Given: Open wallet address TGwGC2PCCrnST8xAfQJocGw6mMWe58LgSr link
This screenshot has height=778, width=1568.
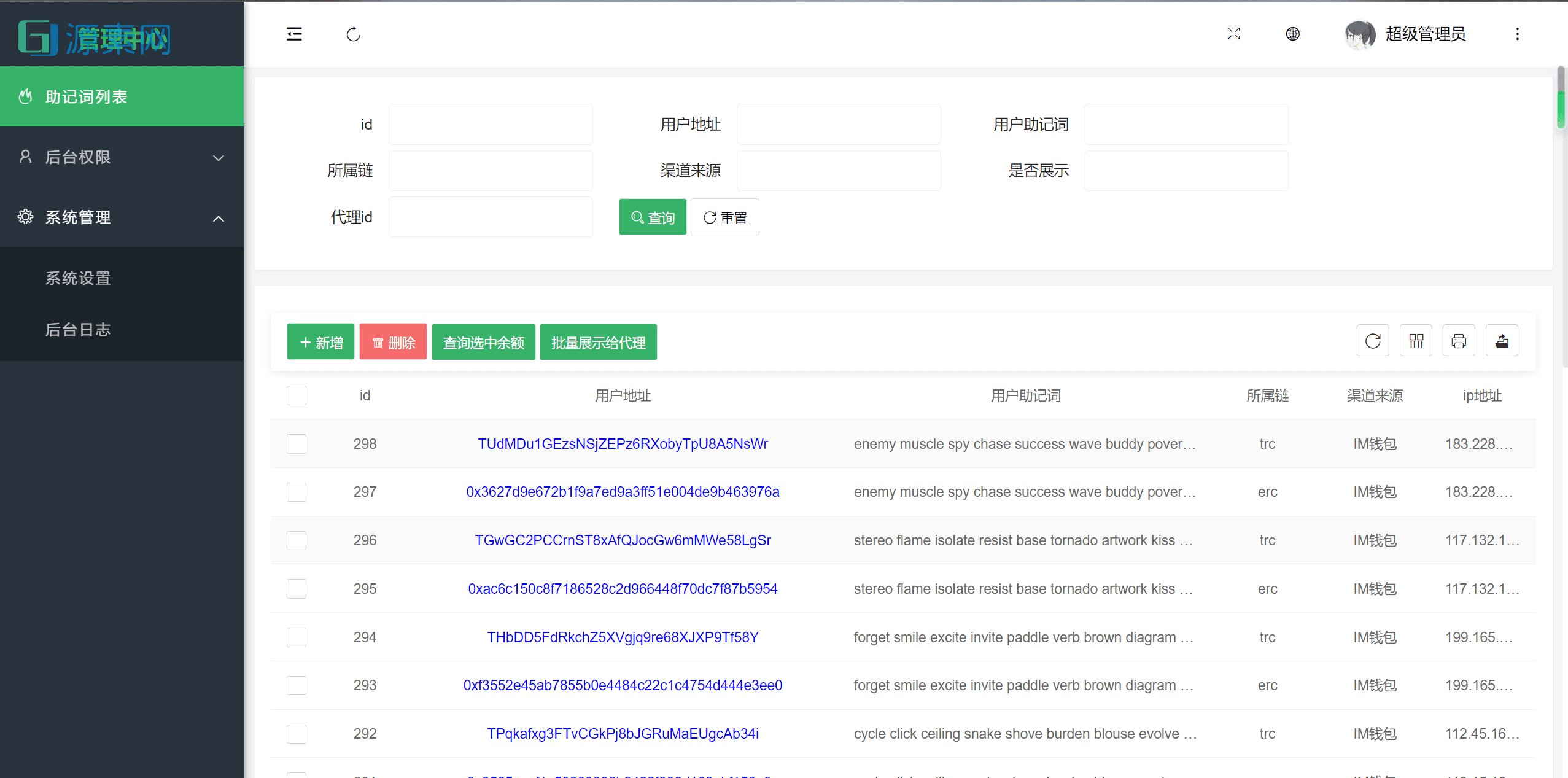Looking at the screenshot, I should click(623, 540).
